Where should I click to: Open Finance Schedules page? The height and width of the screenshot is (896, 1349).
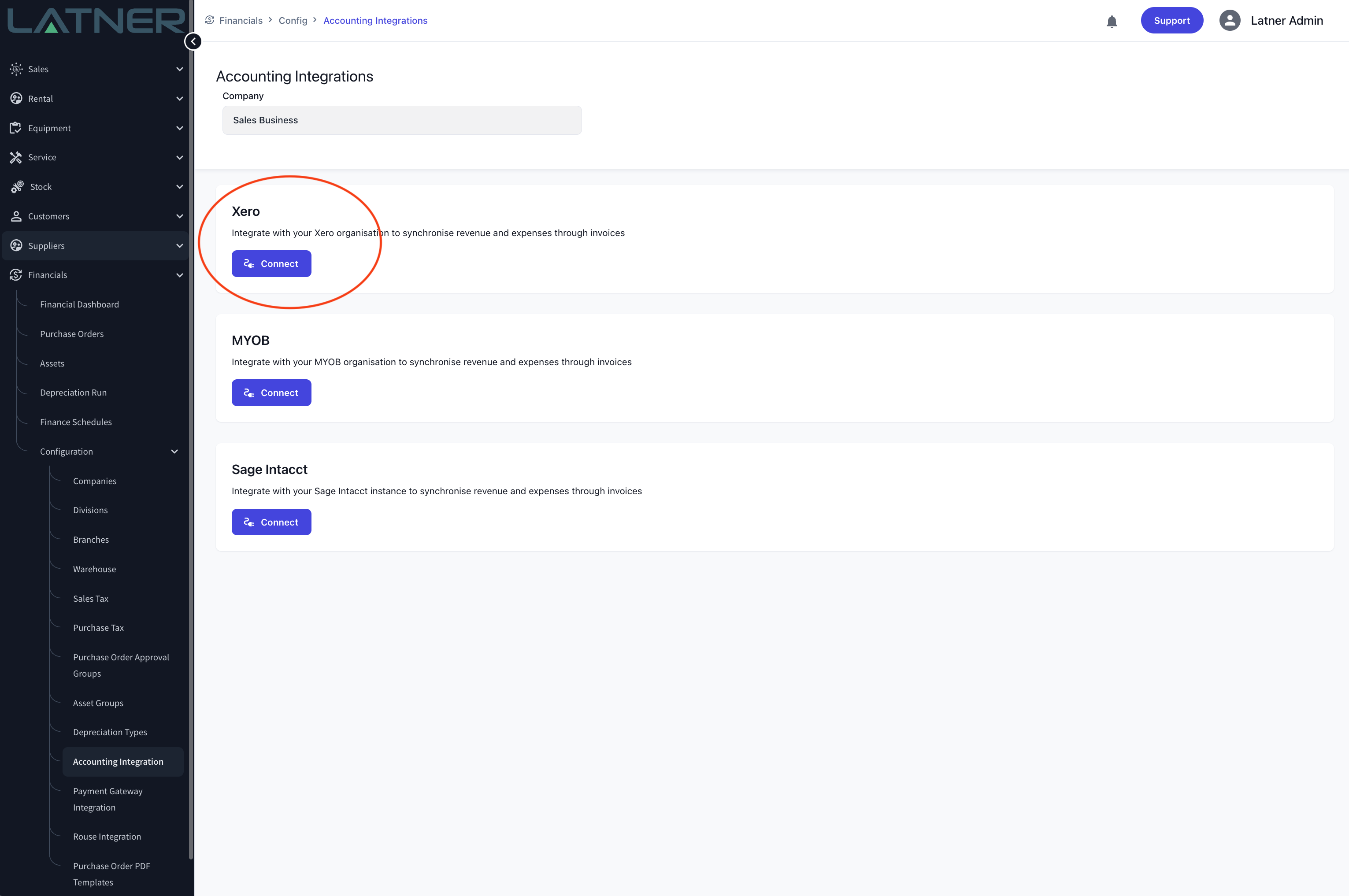pyautogui.click(x=76, y=422)
